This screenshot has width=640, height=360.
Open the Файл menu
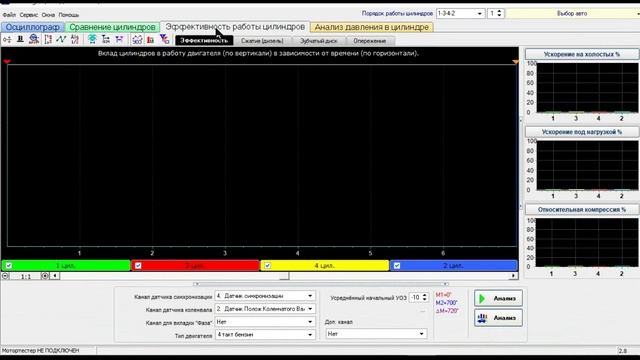coord(9,15)
